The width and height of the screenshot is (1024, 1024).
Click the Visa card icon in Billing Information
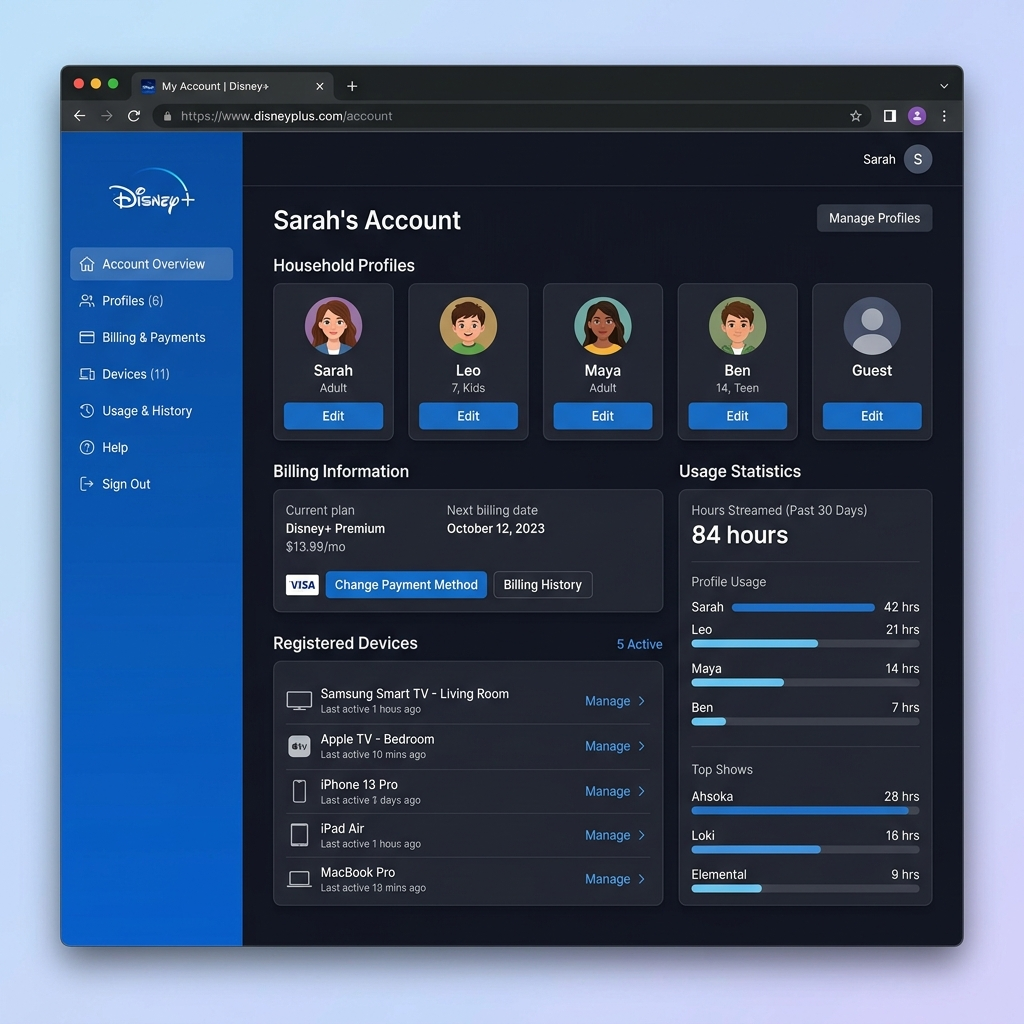[302, 584]
